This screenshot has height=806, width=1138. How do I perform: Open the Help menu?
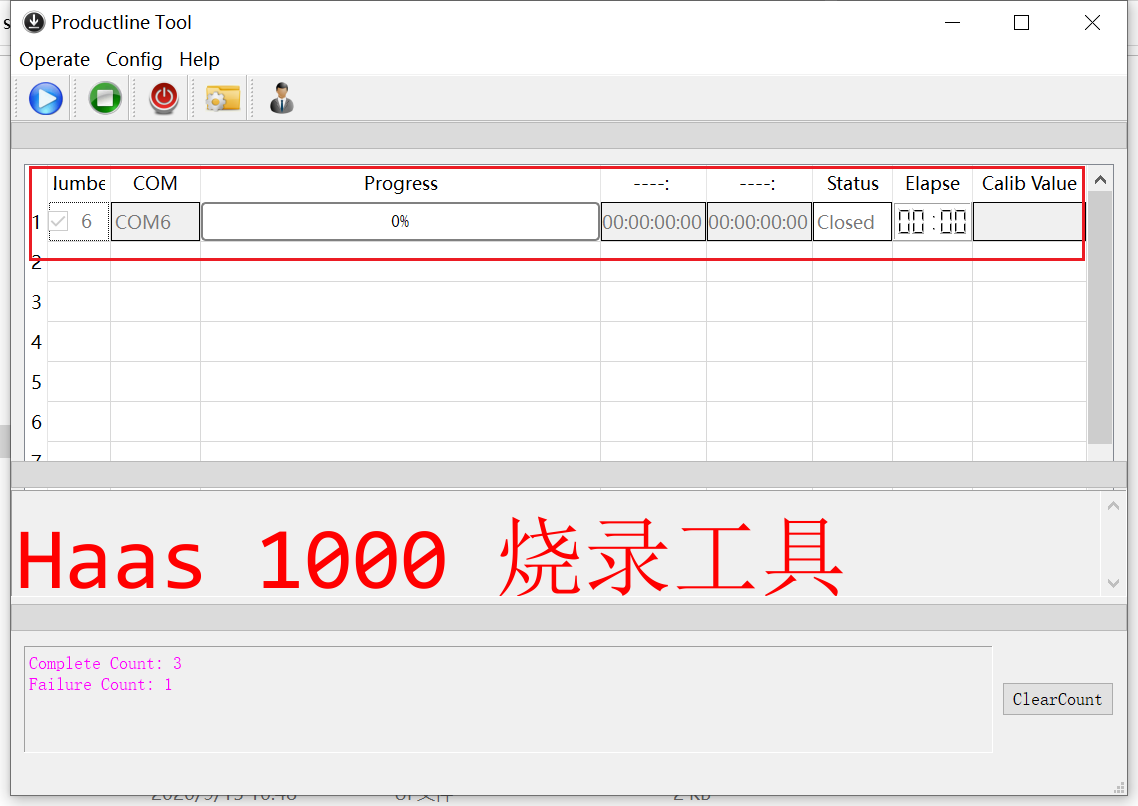click(200, 59)
